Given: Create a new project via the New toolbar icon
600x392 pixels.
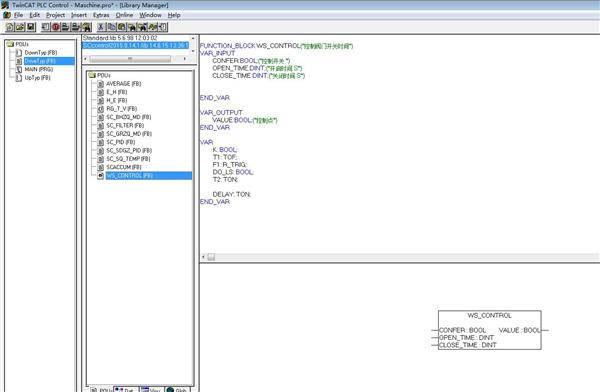Looking at the screenshot, I should click(x=10, y=27).
